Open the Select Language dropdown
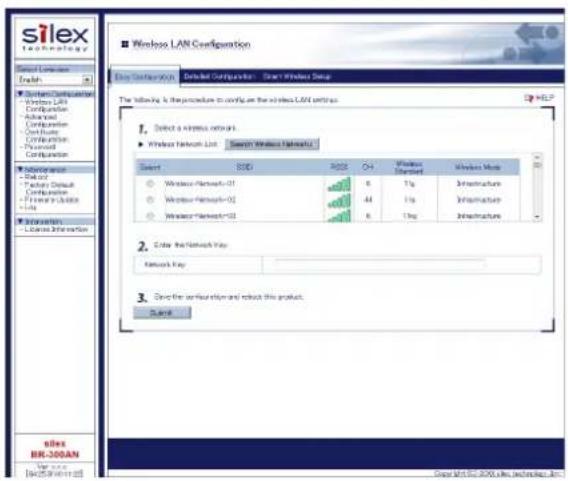 [55, 80]
